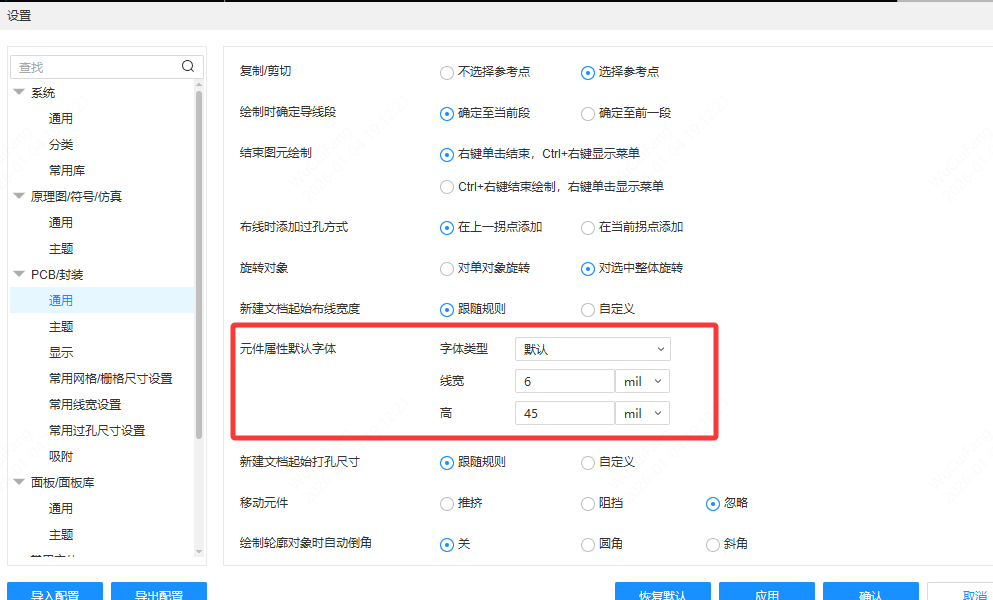Collapse the 系统 tree section

point(18,92)
